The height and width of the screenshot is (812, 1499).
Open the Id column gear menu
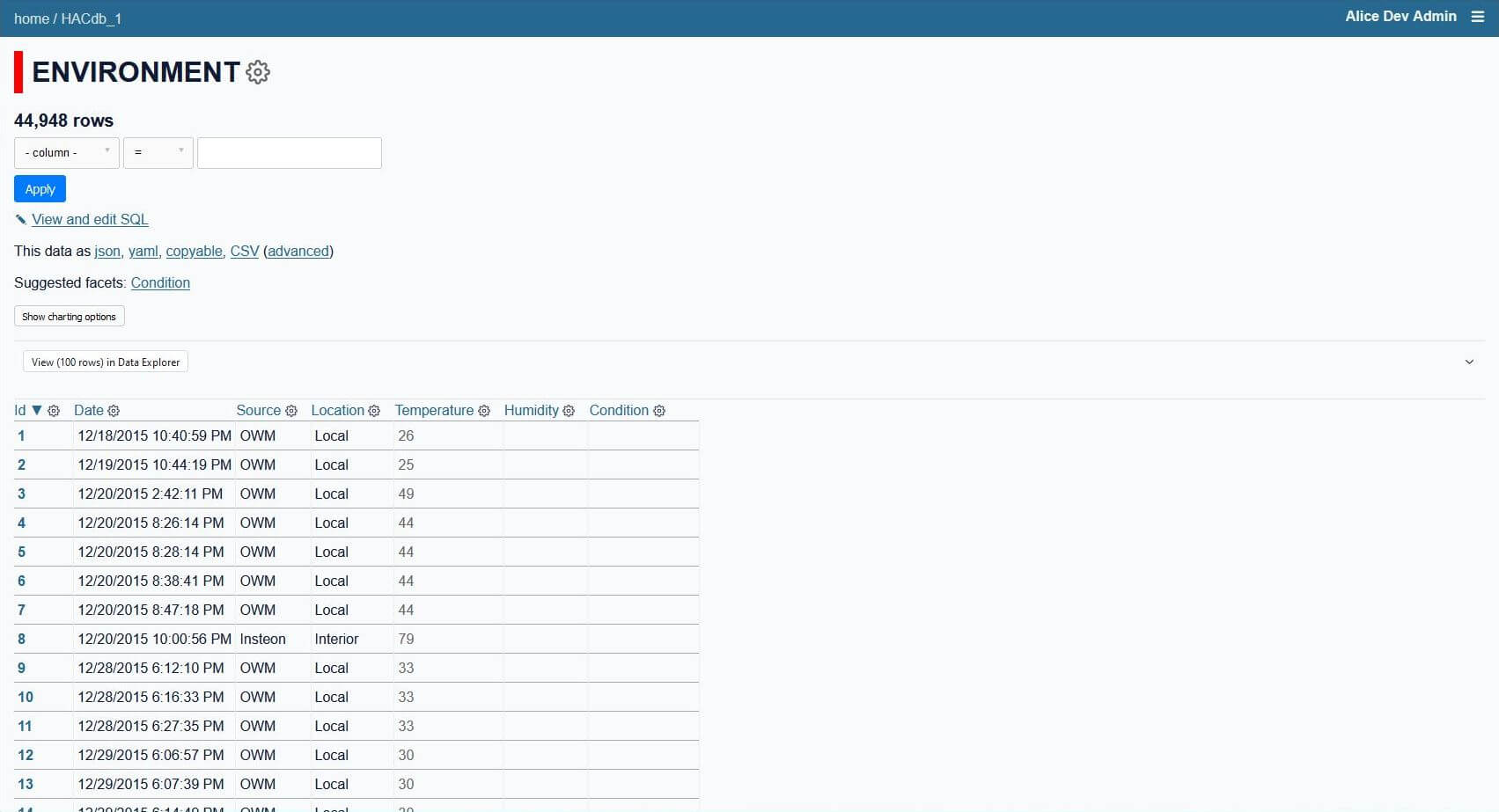pyautogui.click(x=54, y=411)
